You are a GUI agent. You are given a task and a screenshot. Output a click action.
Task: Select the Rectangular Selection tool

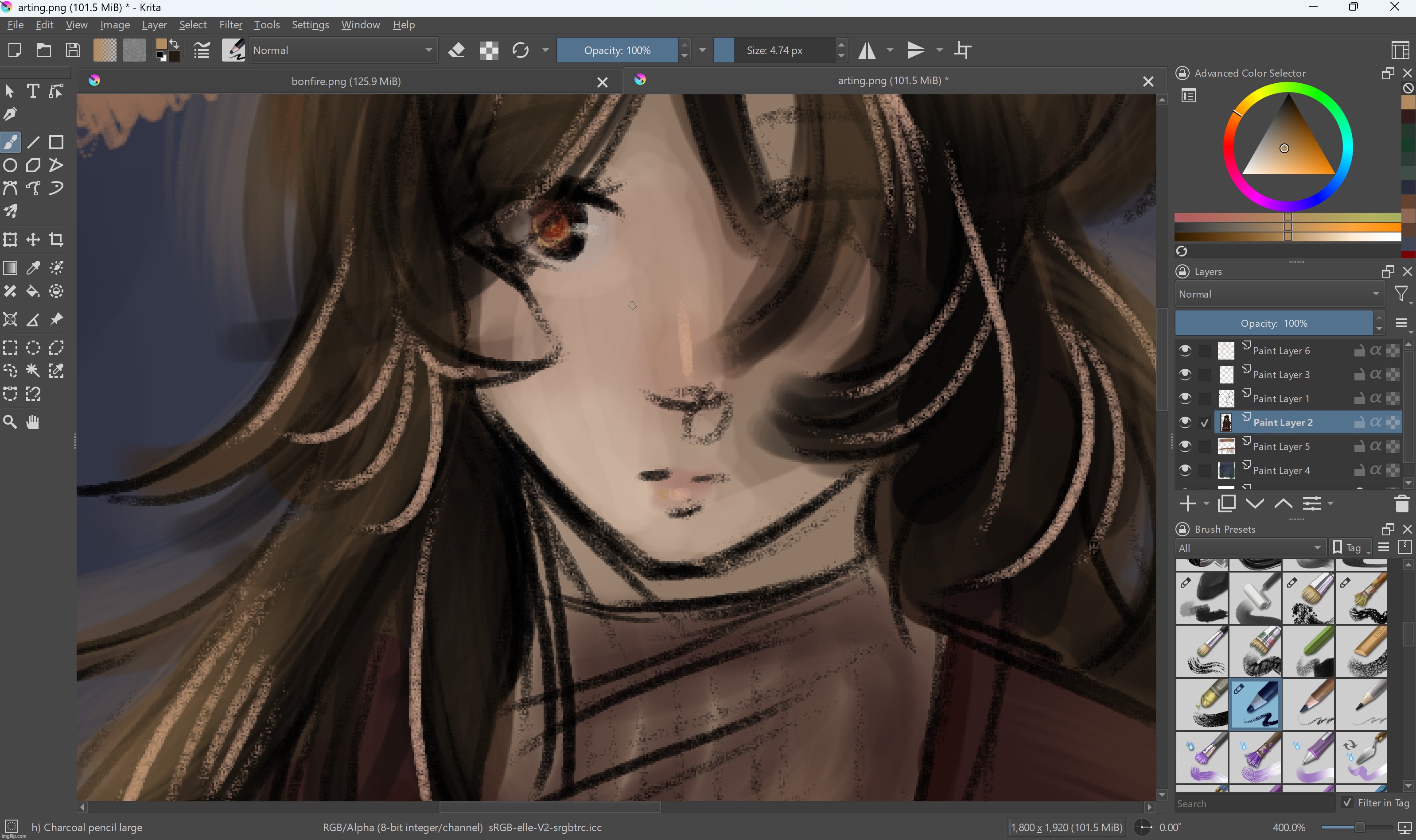pyautogui.click(x=10, y=348)
